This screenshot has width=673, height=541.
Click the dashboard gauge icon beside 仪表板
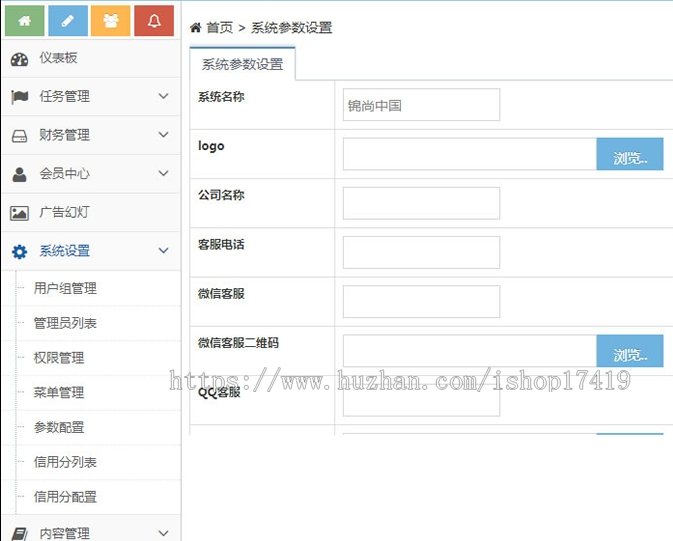coord(19,59)
